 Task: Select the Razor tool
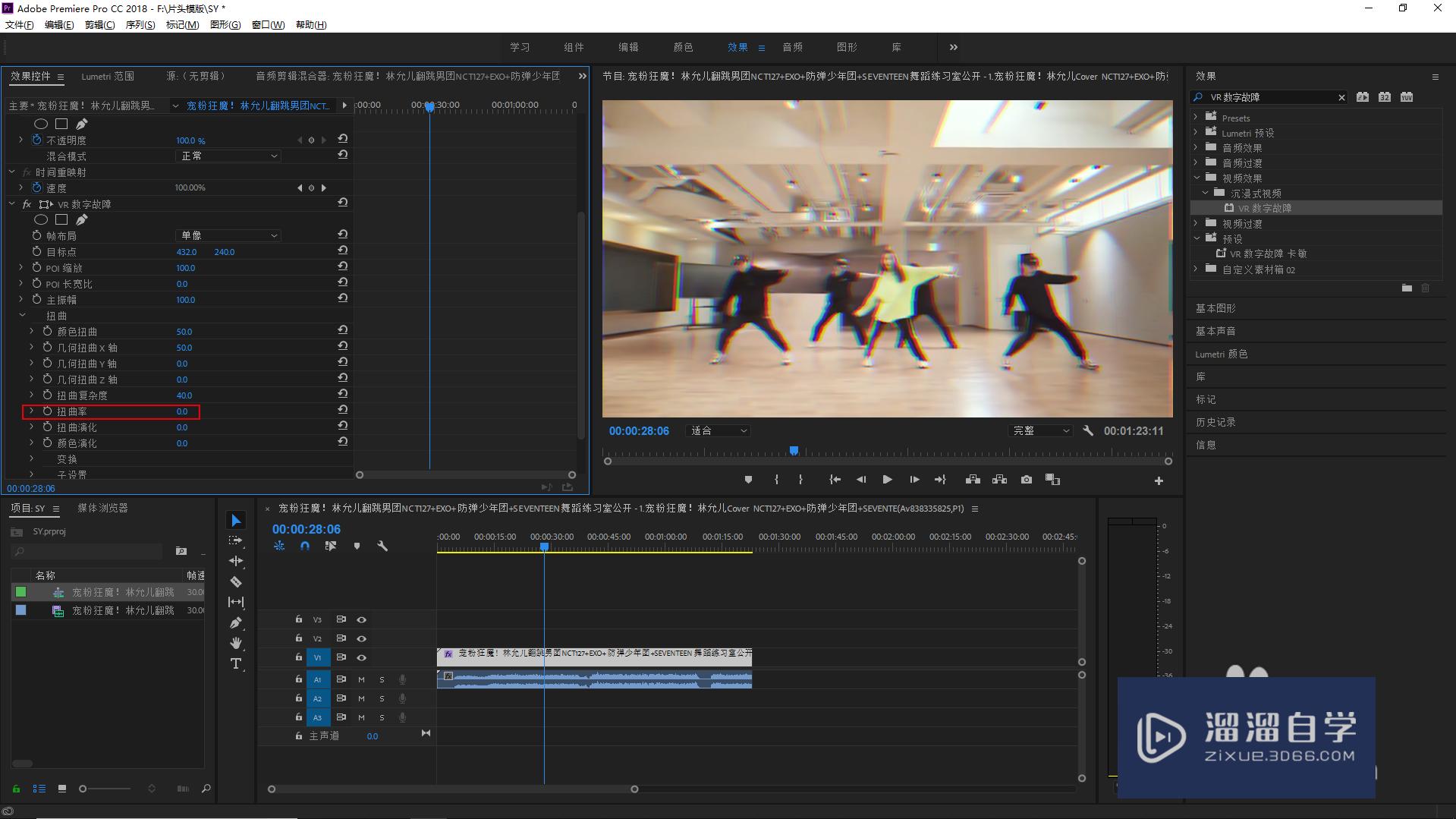(236, 582)
